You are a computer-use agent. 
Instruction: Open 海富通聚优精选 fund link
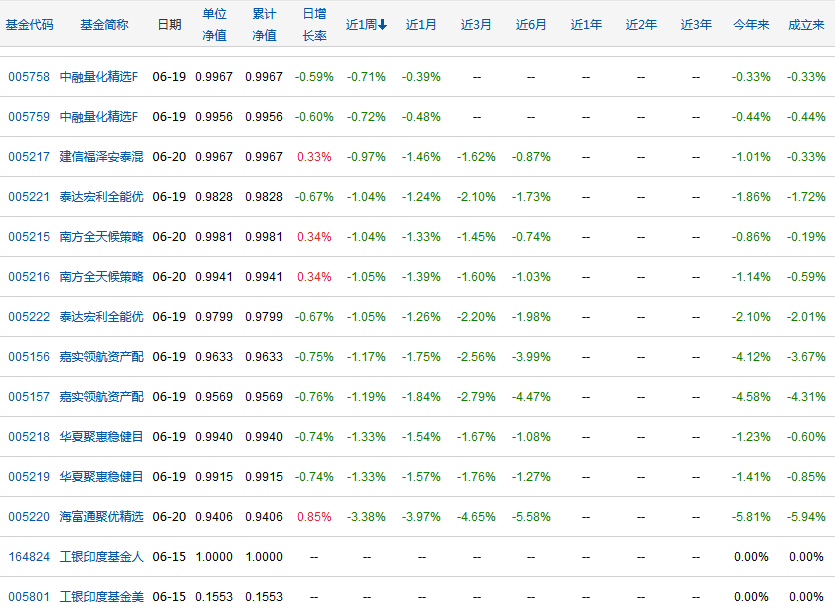pyautogui.click(x=101, y=517)
